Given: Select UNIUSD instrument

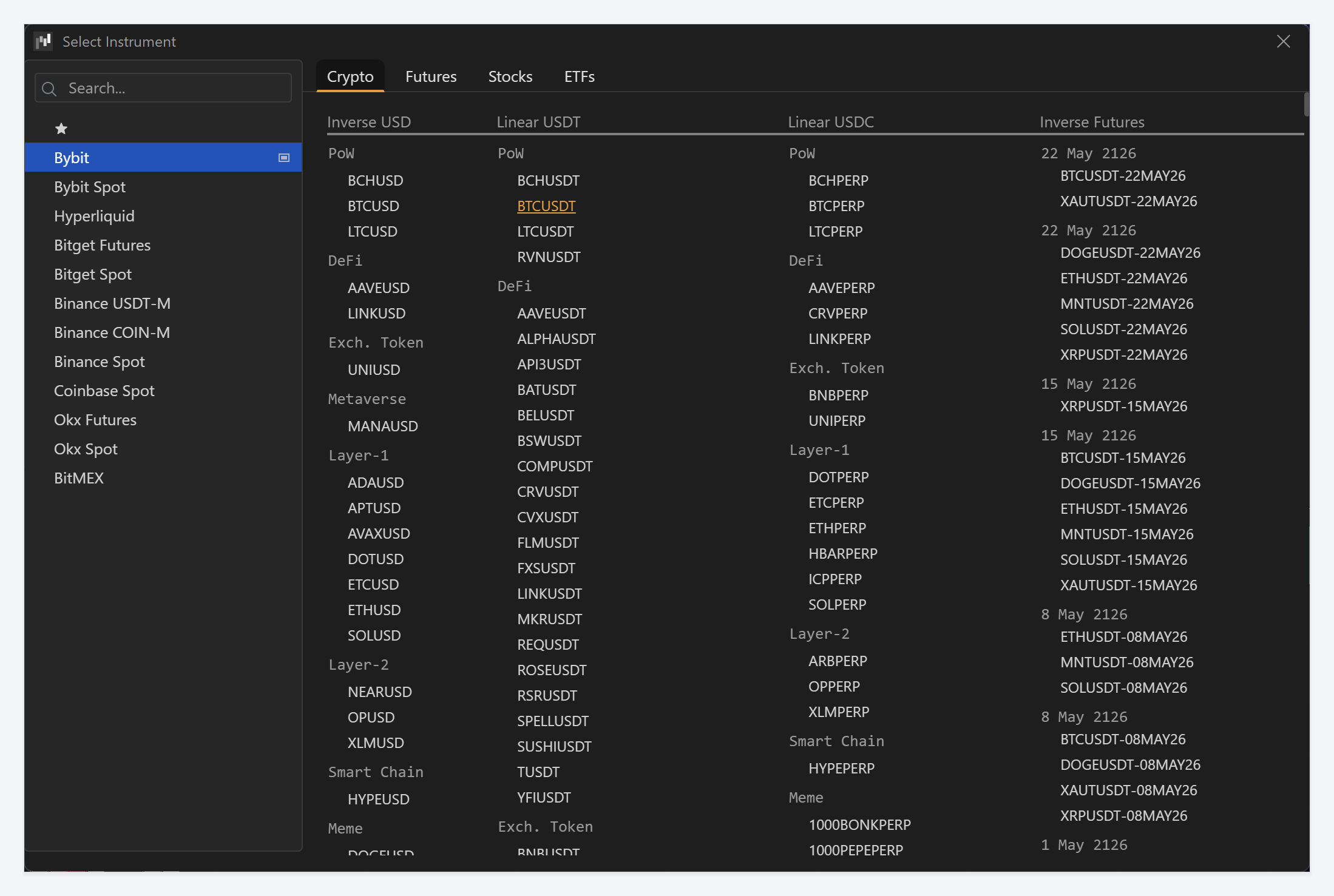Looking at the screenshot, I should pyautogui.click(x=374, y=370).
